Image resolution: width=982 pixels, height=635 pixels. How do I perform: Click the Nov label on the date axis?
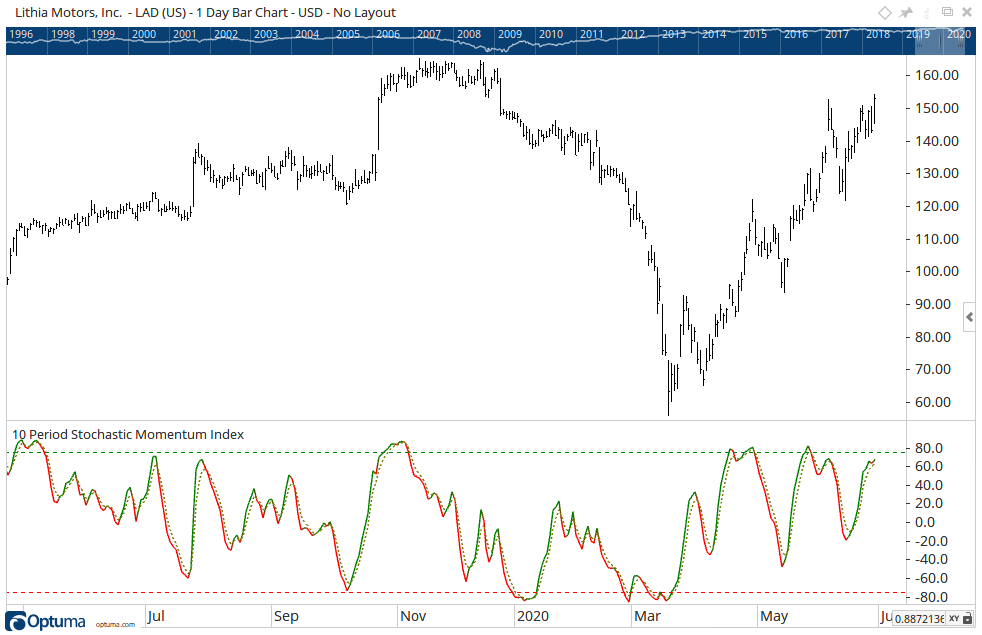pos(413,616)
